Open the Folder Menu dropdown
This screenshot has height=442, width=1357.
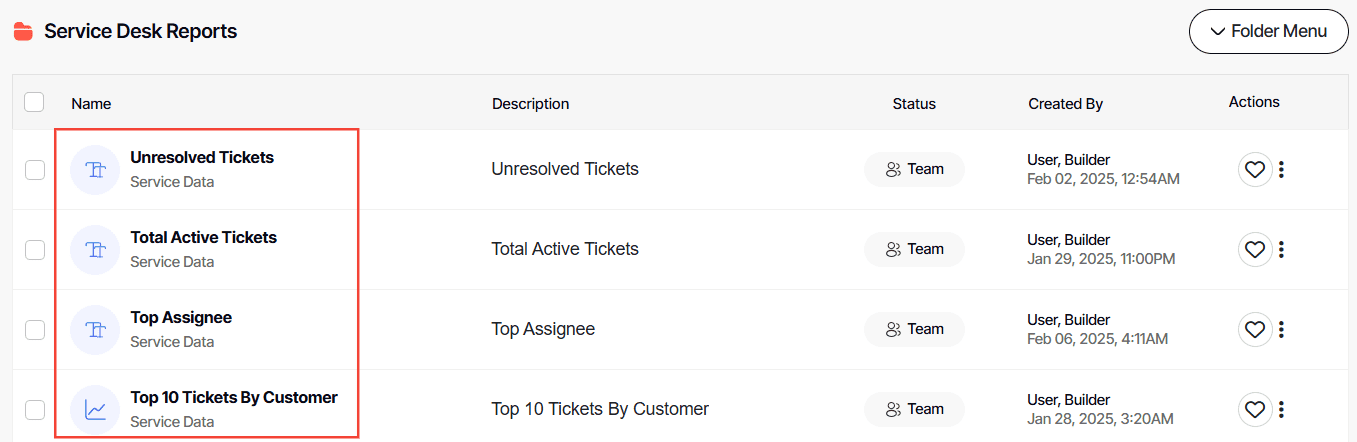pyautogui.click(x=1268, y=31)
